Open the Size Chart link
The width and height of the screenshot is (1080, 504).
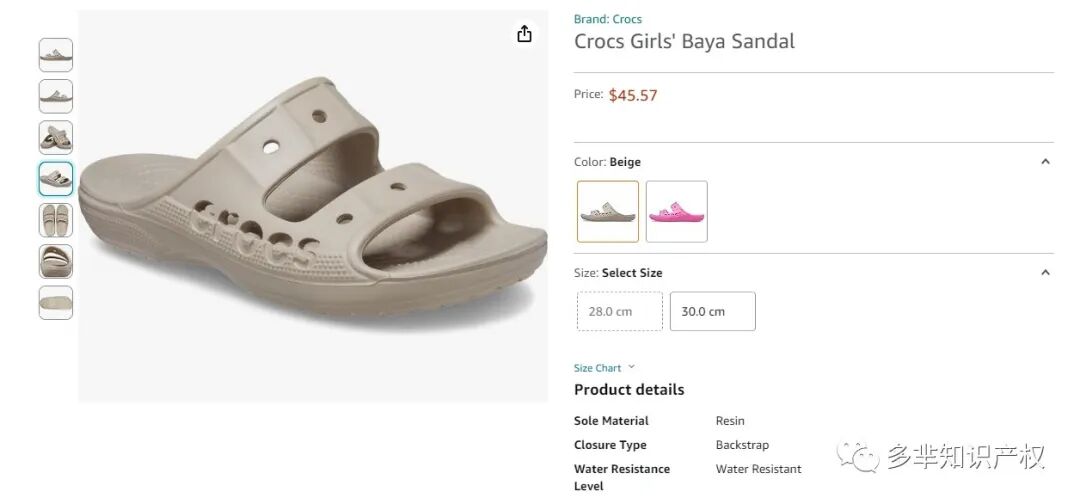pyautogui.click(x=597, y=368)
